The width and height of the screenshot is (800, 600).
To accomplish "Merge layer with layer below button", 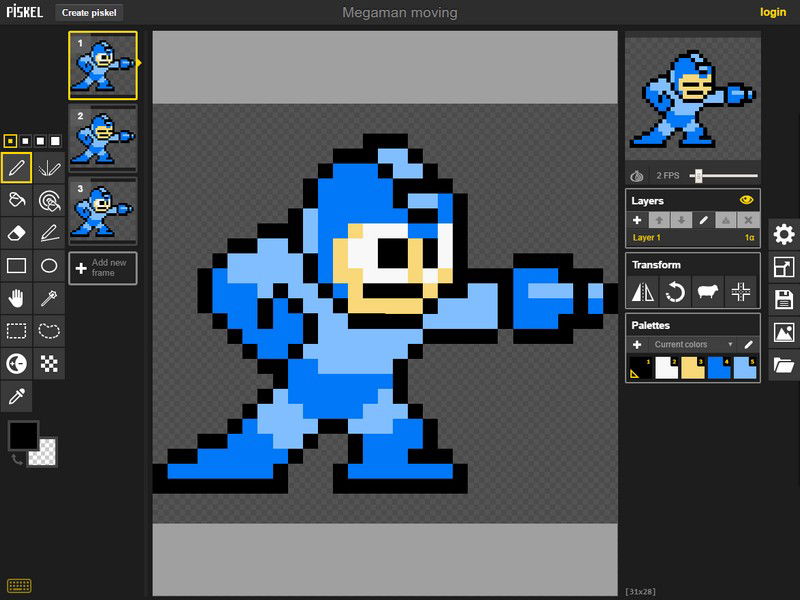I will 726,220.
